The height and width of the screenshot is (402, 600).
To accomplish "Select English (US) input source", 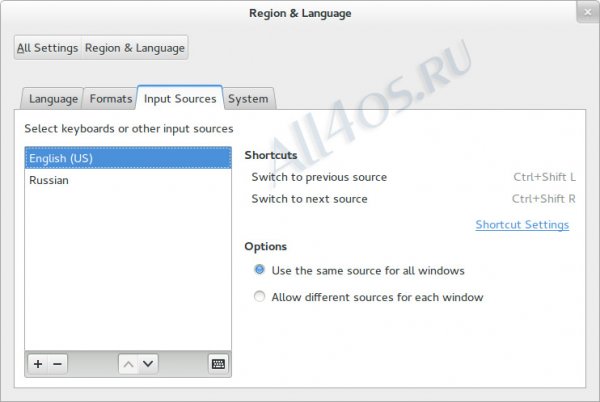I will click(128, 158).
